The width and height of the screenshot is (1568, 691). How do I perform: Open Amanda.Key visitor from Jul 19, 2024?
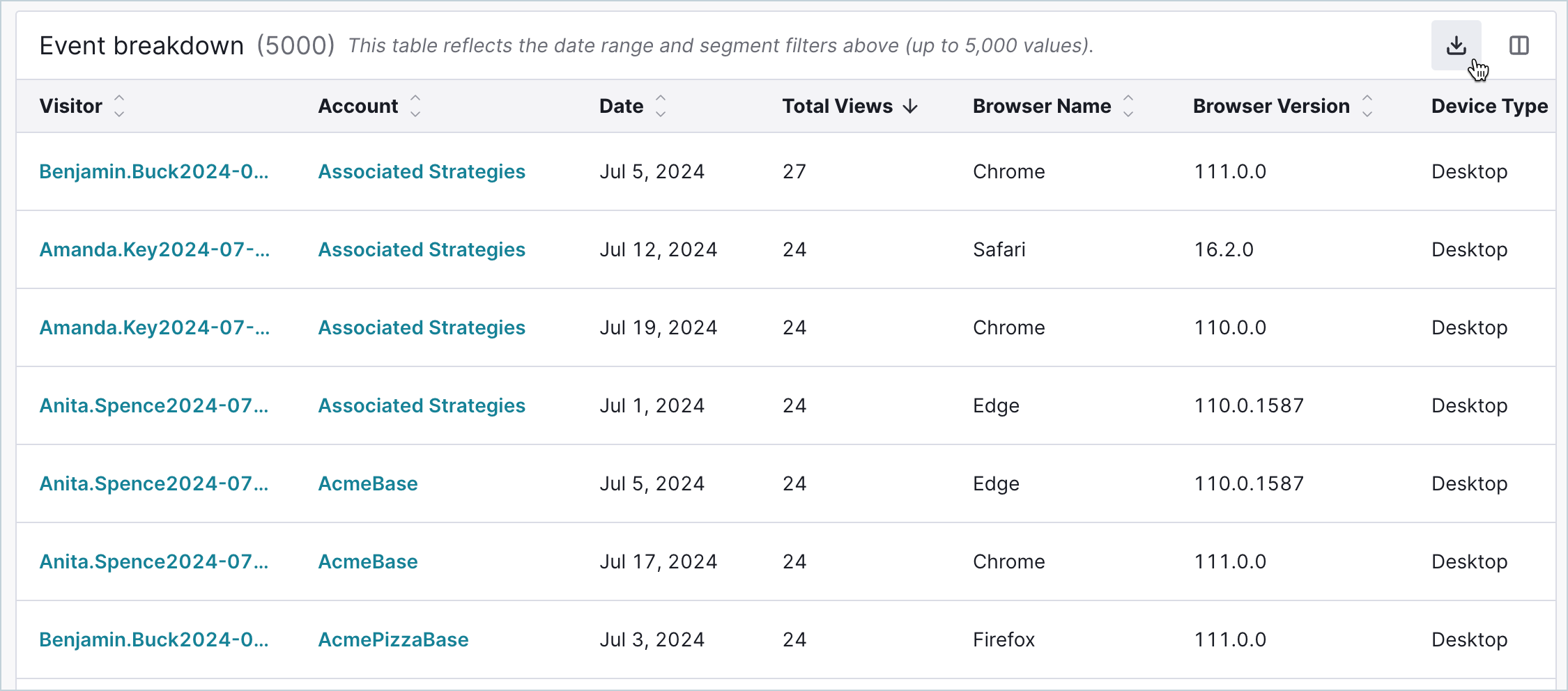[x=154, y=327]
